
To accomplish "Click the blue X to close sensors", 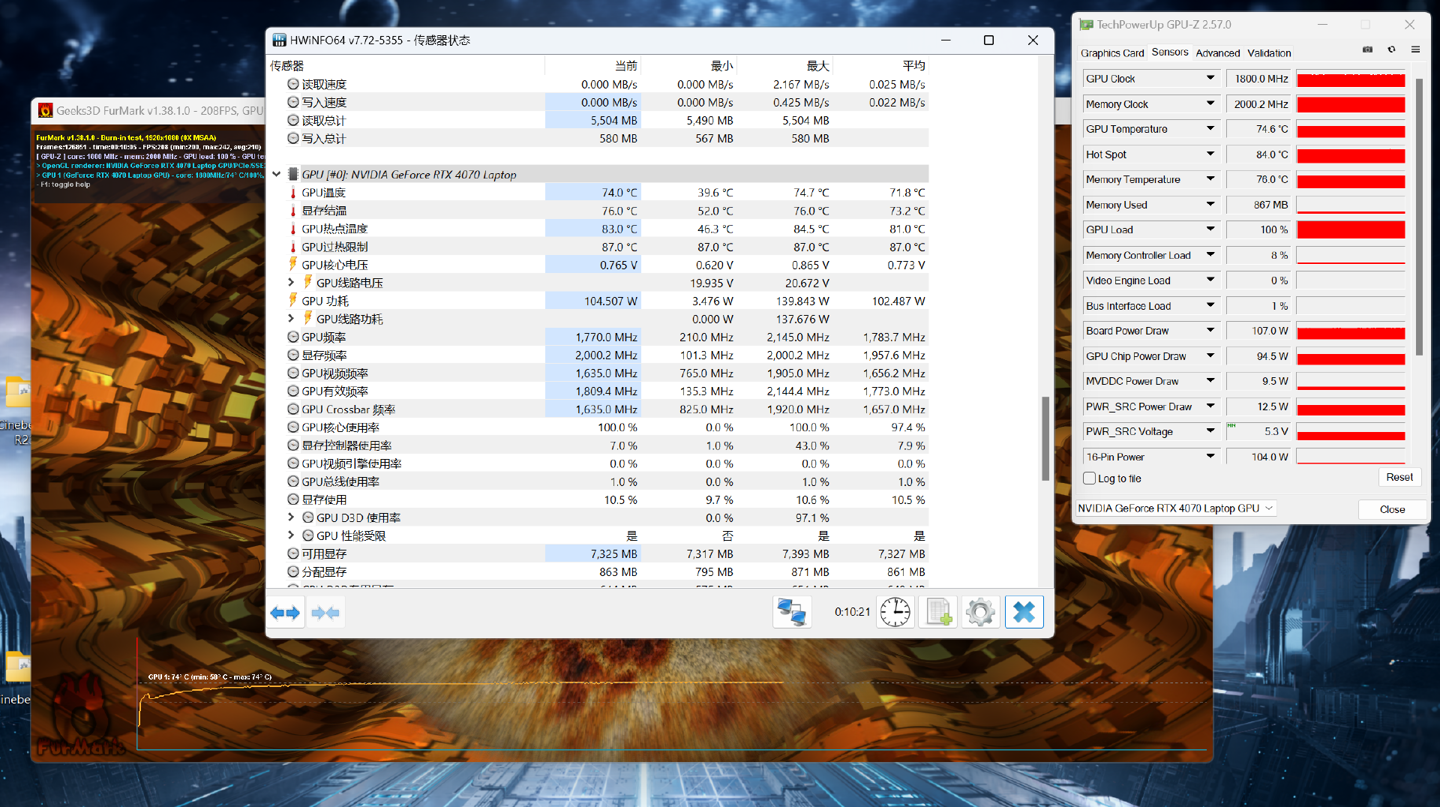I will (1023, 612).
